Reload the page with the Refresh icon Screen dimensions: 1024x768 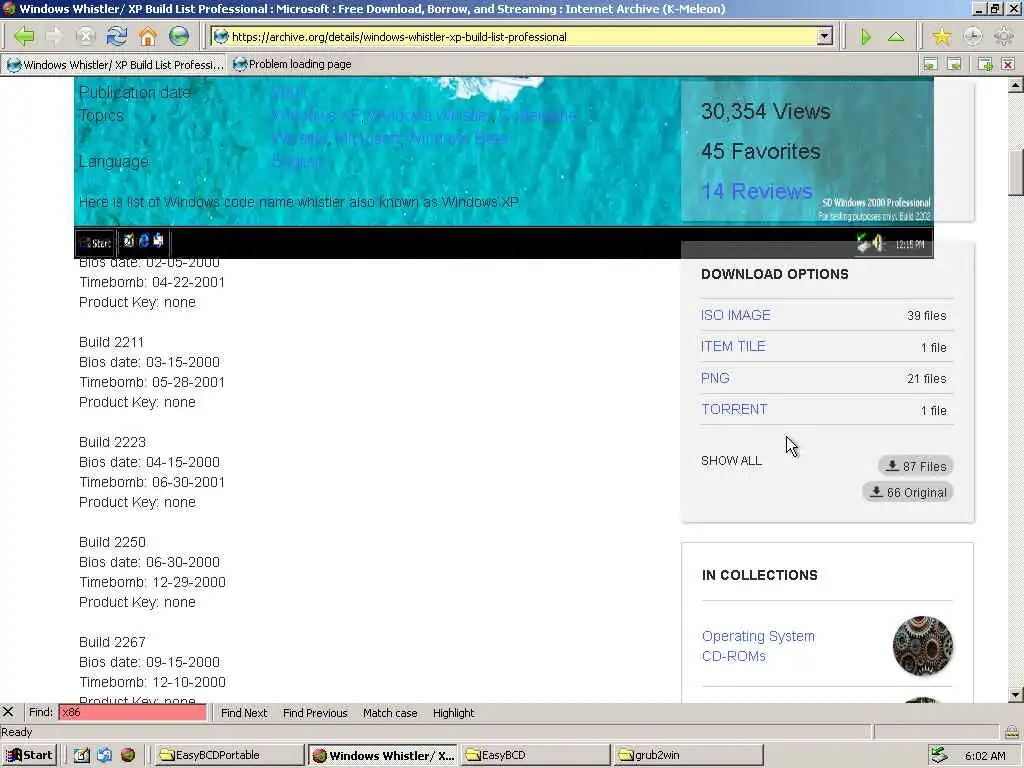[x=117, y=37]
